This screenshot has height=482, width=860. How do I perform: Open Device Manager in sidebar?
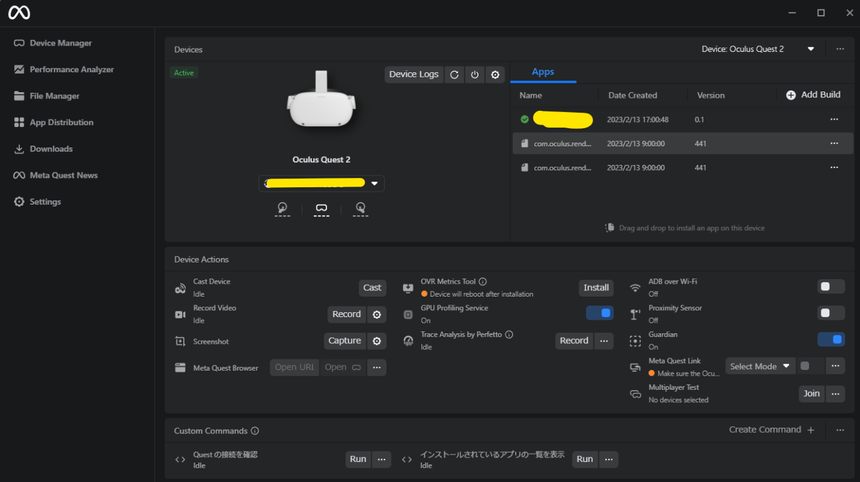point(53,43)
